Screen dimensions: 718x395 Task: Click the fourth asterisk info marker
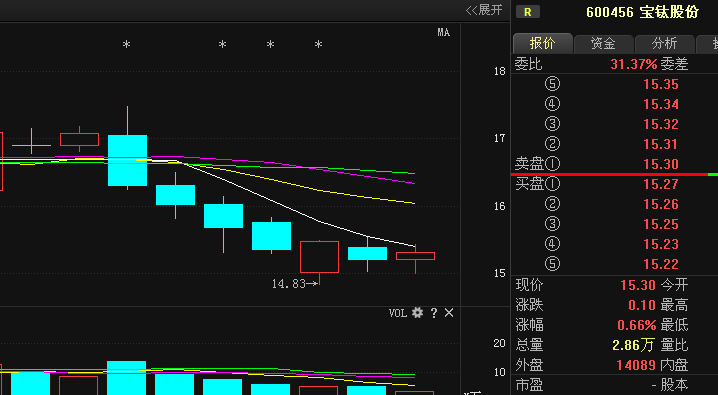tap(319, 45)
